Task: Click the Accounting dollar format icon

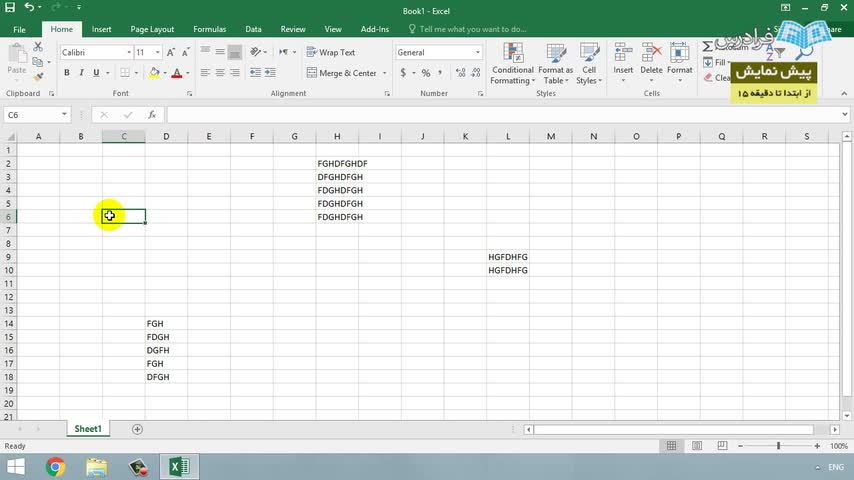Action: coord(403,72)
